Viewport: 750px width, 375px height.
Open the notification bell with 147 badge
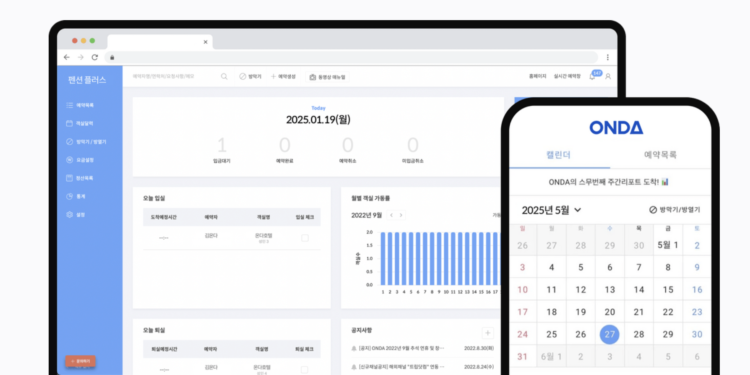point(592,76)
